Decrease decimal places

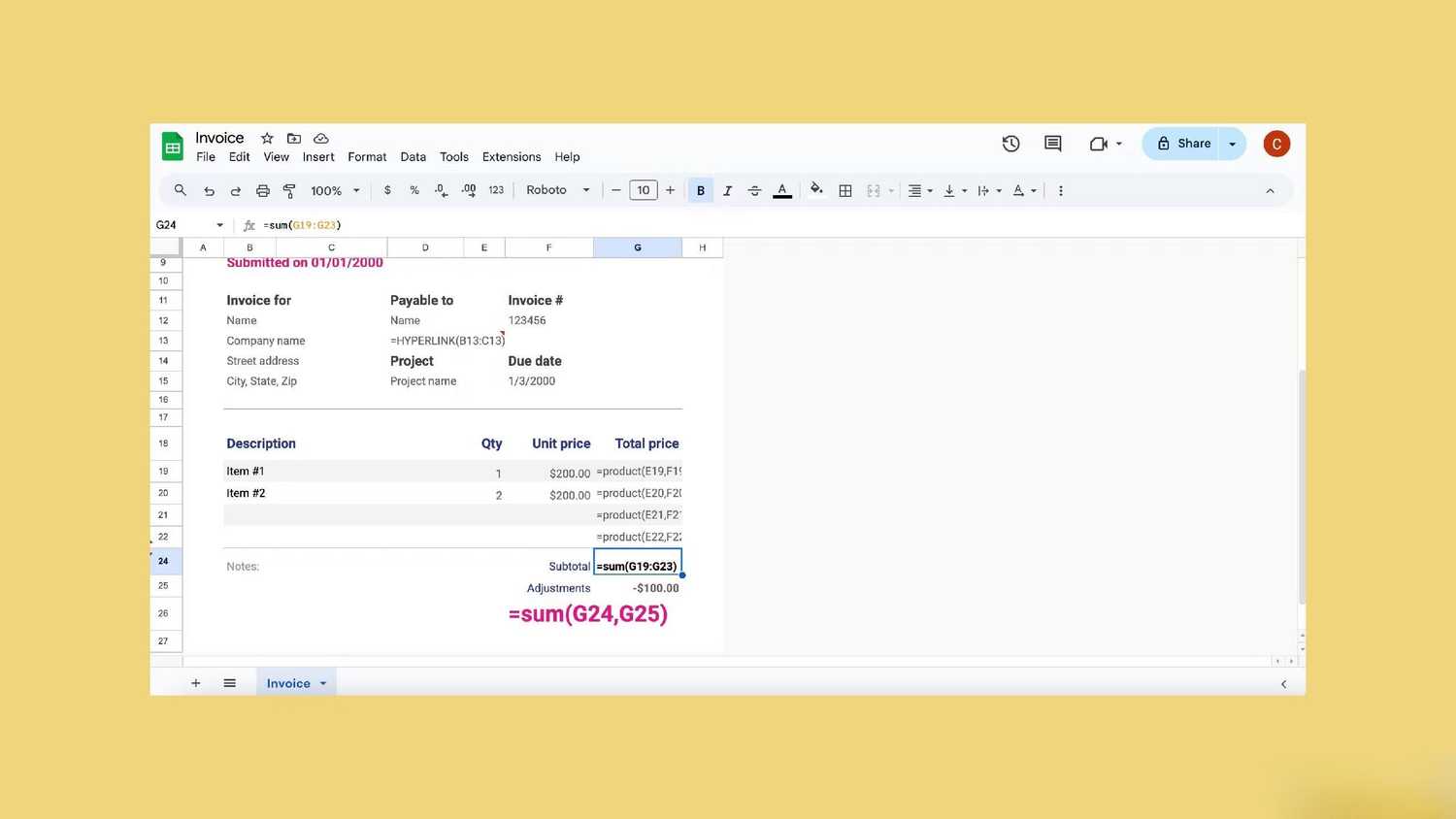[x=441, y=189]
